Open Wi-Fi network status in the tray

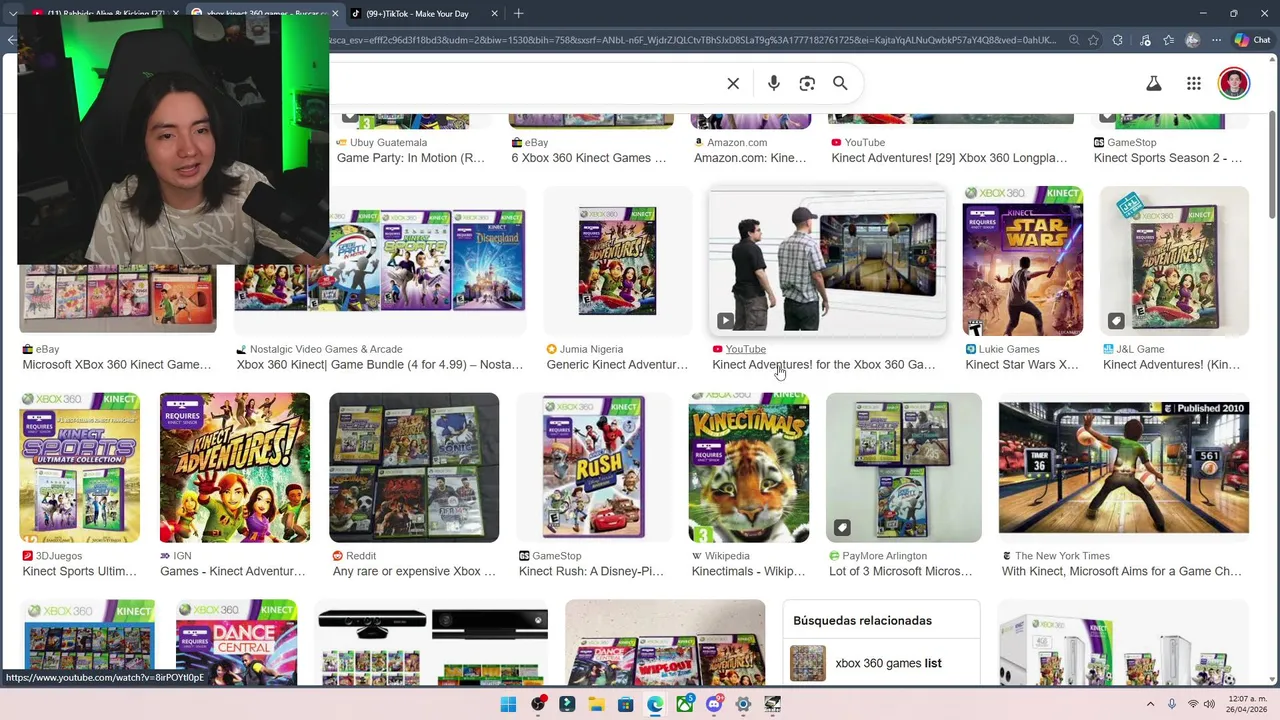pyautogui.click(x=1192, y=704)
